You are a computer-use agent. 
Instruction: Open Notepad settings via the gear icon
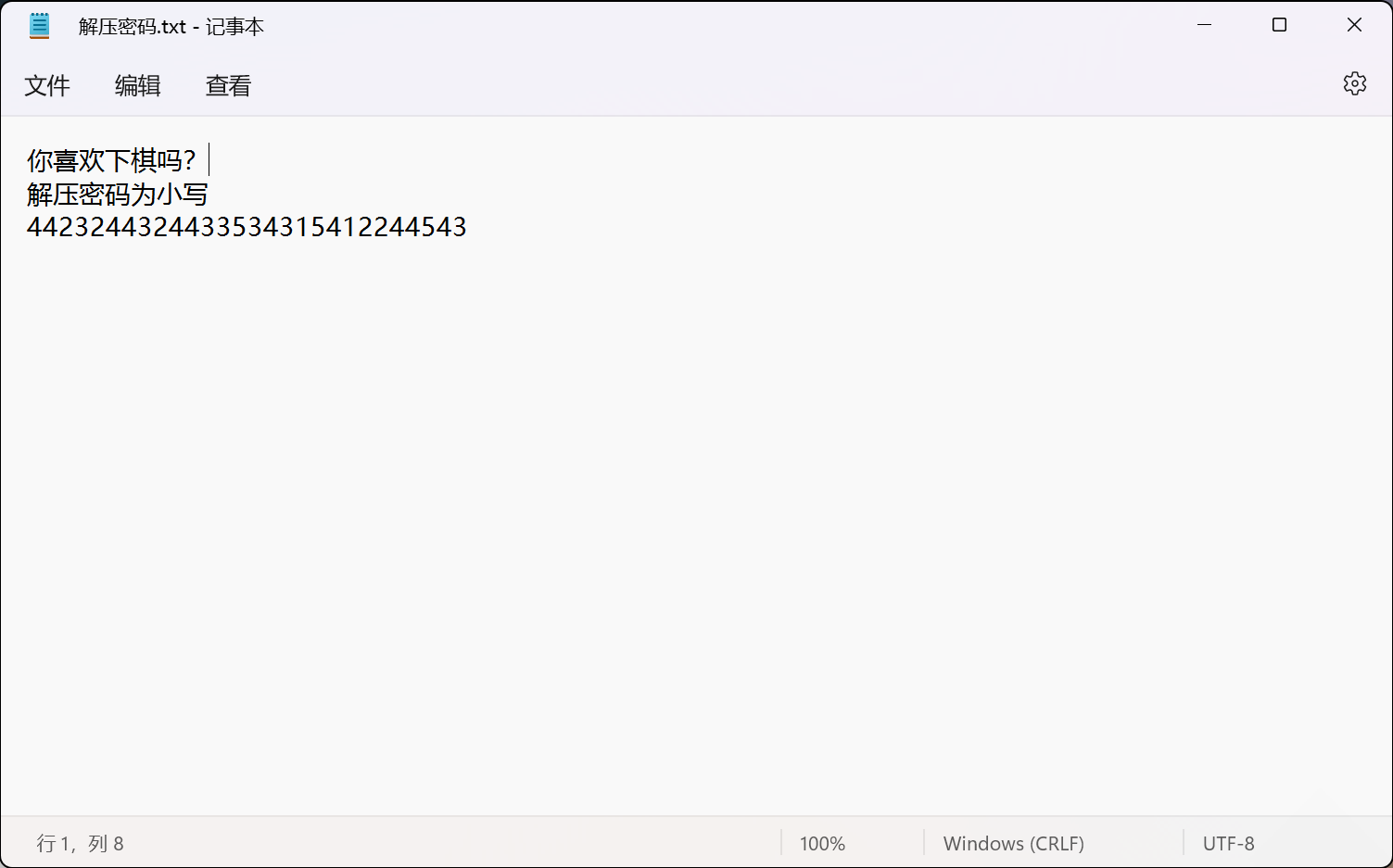point(1354,83)
